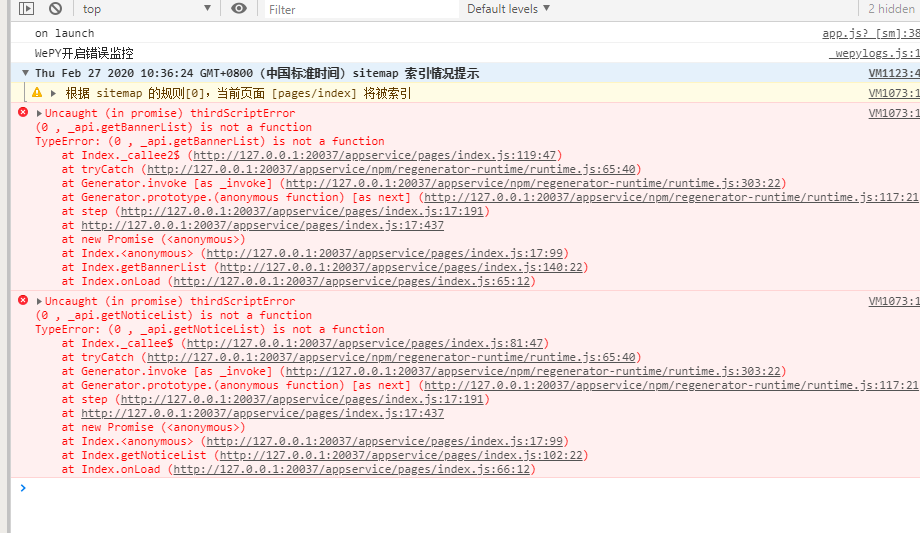Expand the sitemap warning message arrow
Image resolution: width=920 pixels, height=533 pixels.
pyautogui.click(x=53, y=93)
